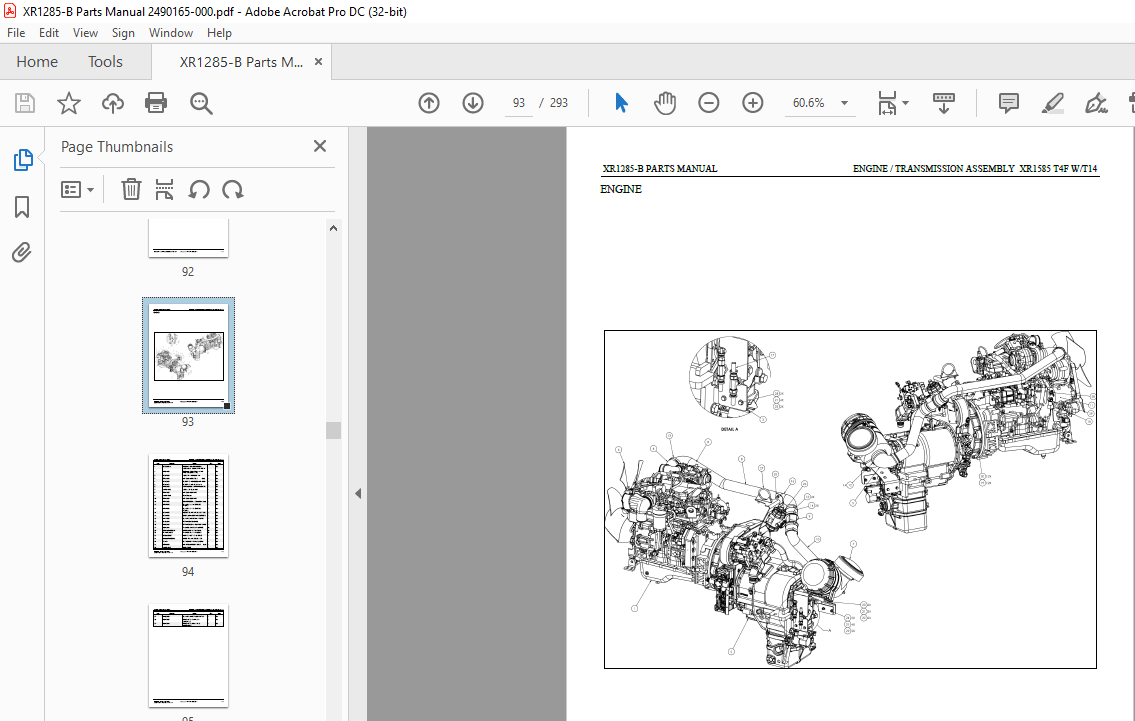Print the parts manual
The height and width of the screenshot is (721, 1135).
(157, 102)
